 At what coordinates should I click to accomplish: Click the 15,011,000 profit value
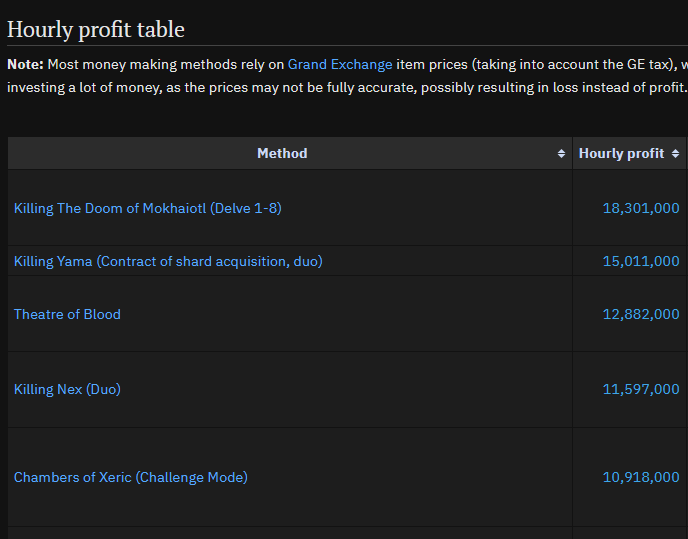pos(641,261)
